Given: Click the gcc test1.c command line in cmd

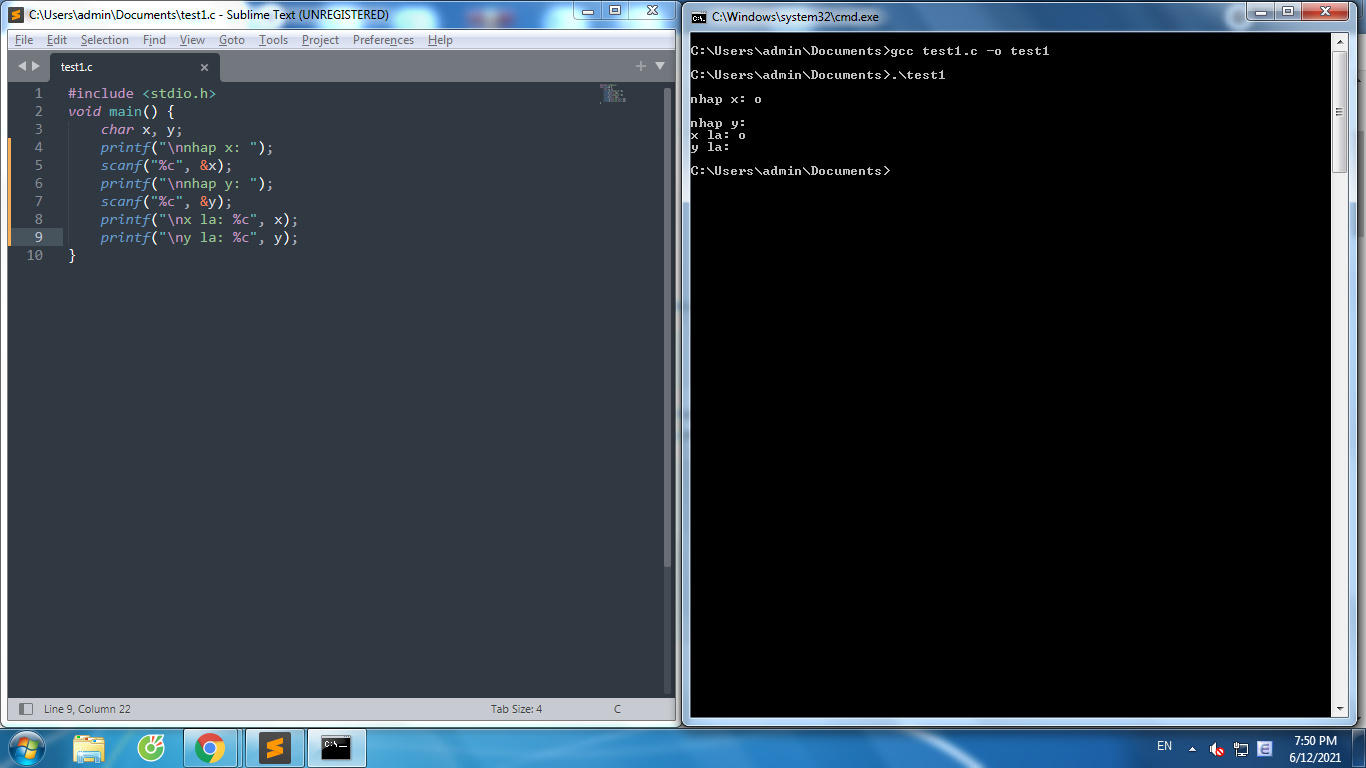Looking at the screenshot, I should coord(870,51).
